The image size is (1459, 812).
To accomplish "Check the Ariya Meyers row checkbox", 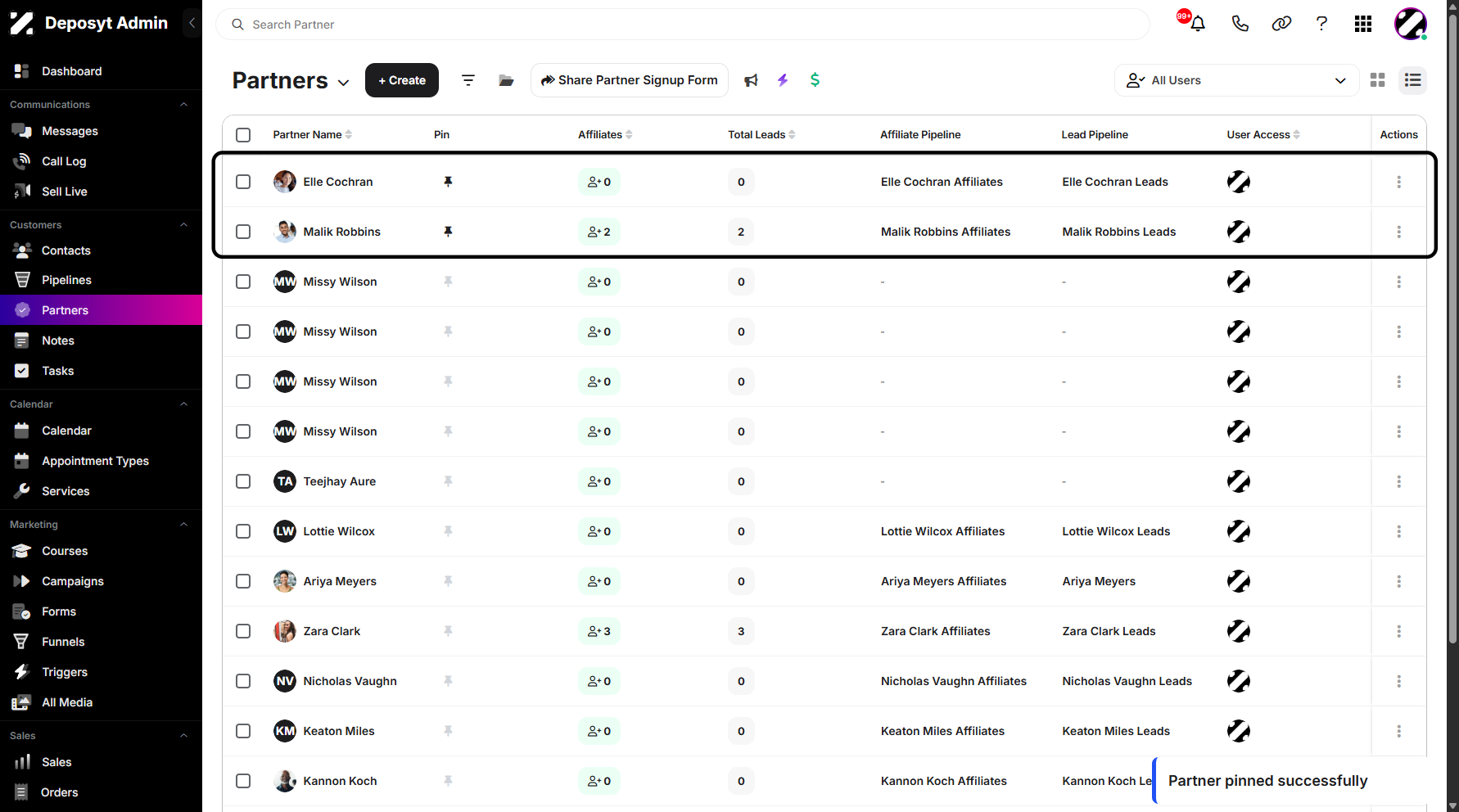I will (243, 581).
